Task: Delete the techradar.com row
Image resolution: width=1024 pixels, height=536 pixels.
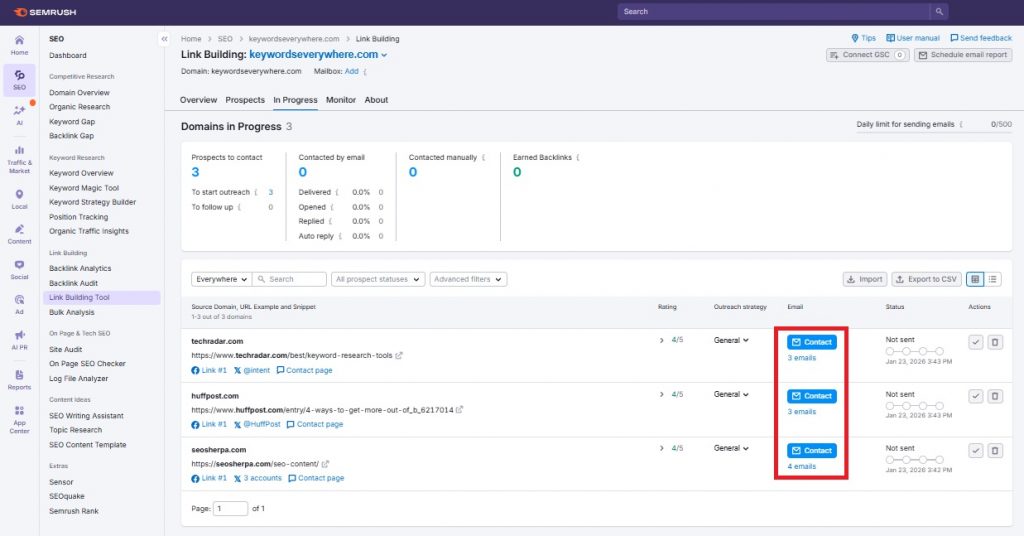Action: [x=995, y=342]
